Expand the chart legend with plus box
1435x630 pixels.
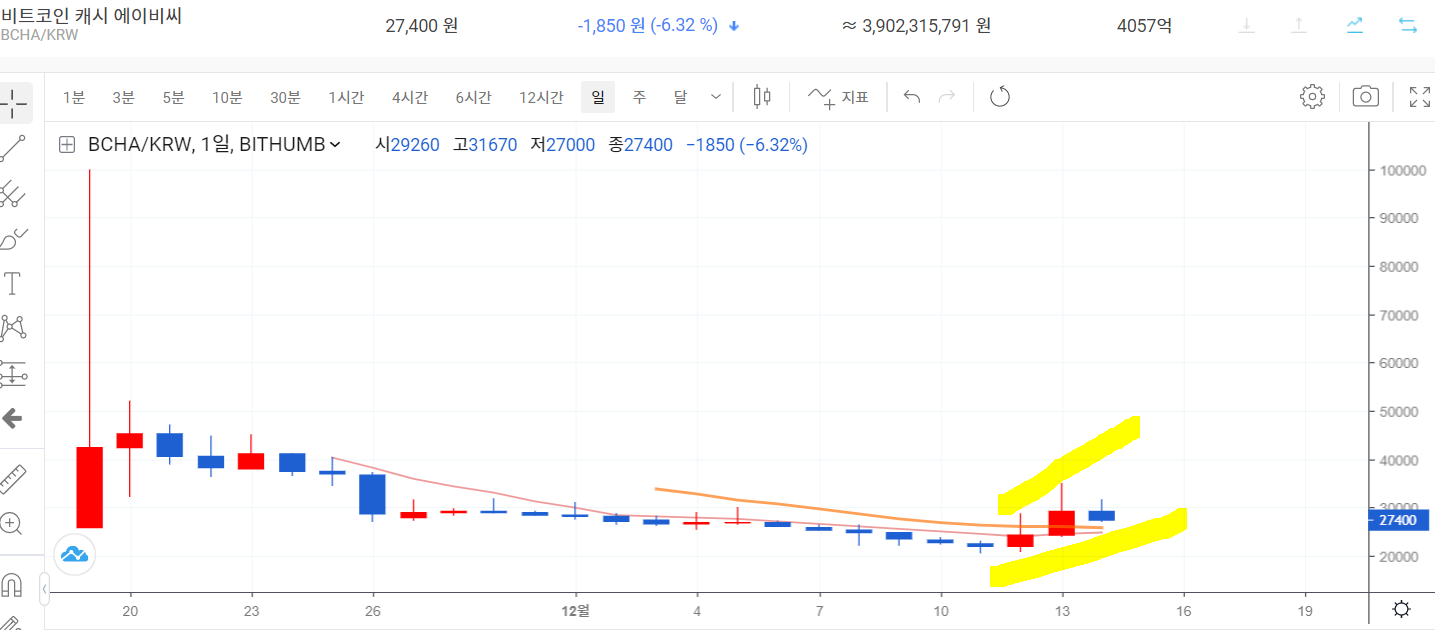point(67,145)
